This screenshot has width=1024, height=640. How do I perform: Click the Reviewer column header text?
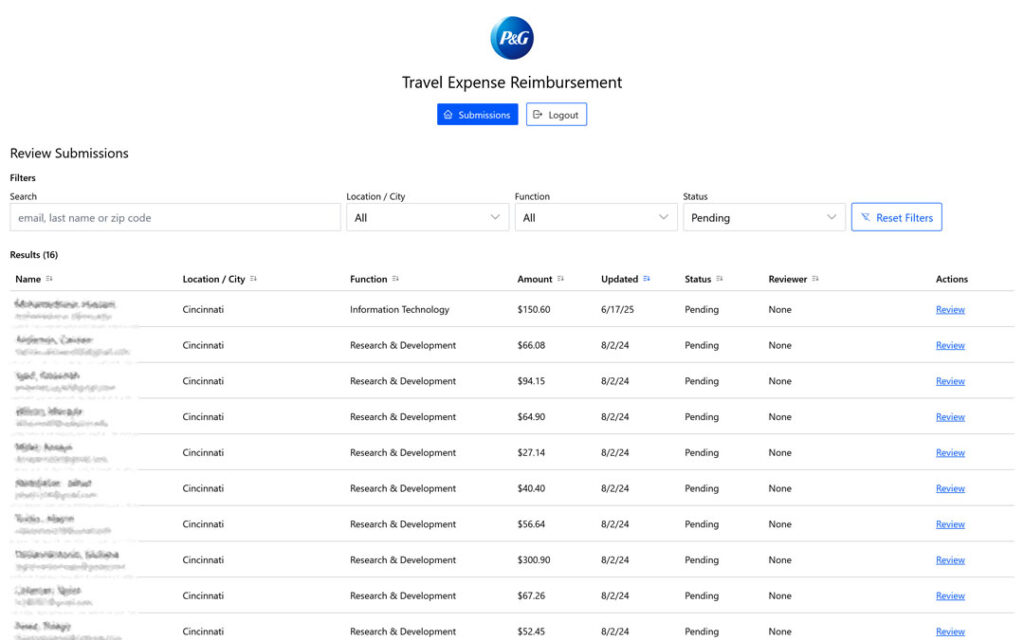[x=788, y=279]
